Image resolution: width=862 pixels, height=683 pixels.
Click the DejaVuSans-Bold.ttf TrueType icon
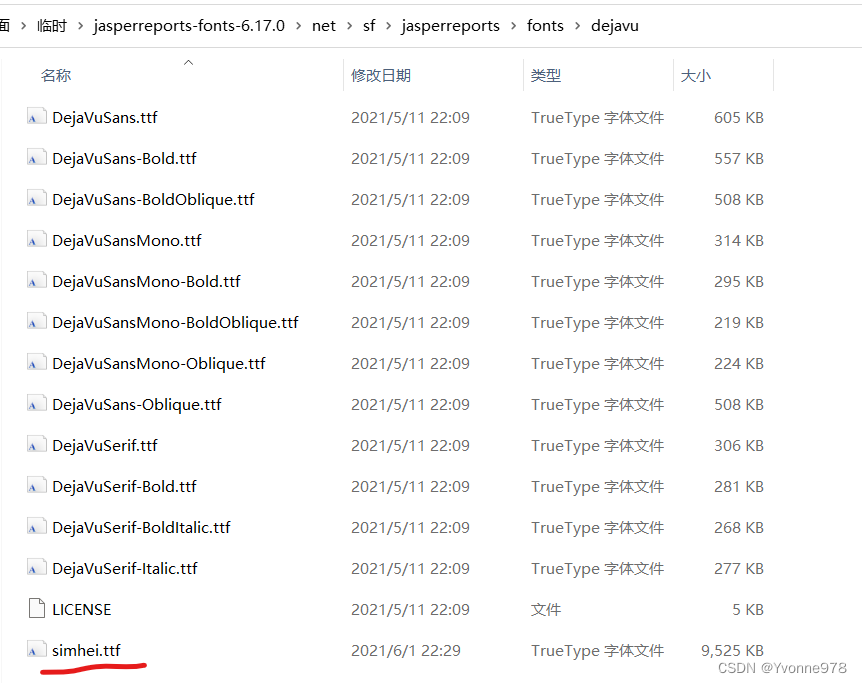[x=36, y=158]
